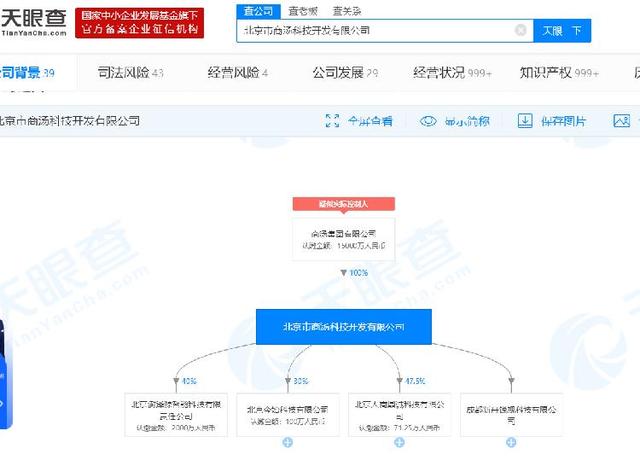Viewport: 640px width, 460px height.
Task: Click the company title in the chart header bar
Action: [x=69, y=121]
